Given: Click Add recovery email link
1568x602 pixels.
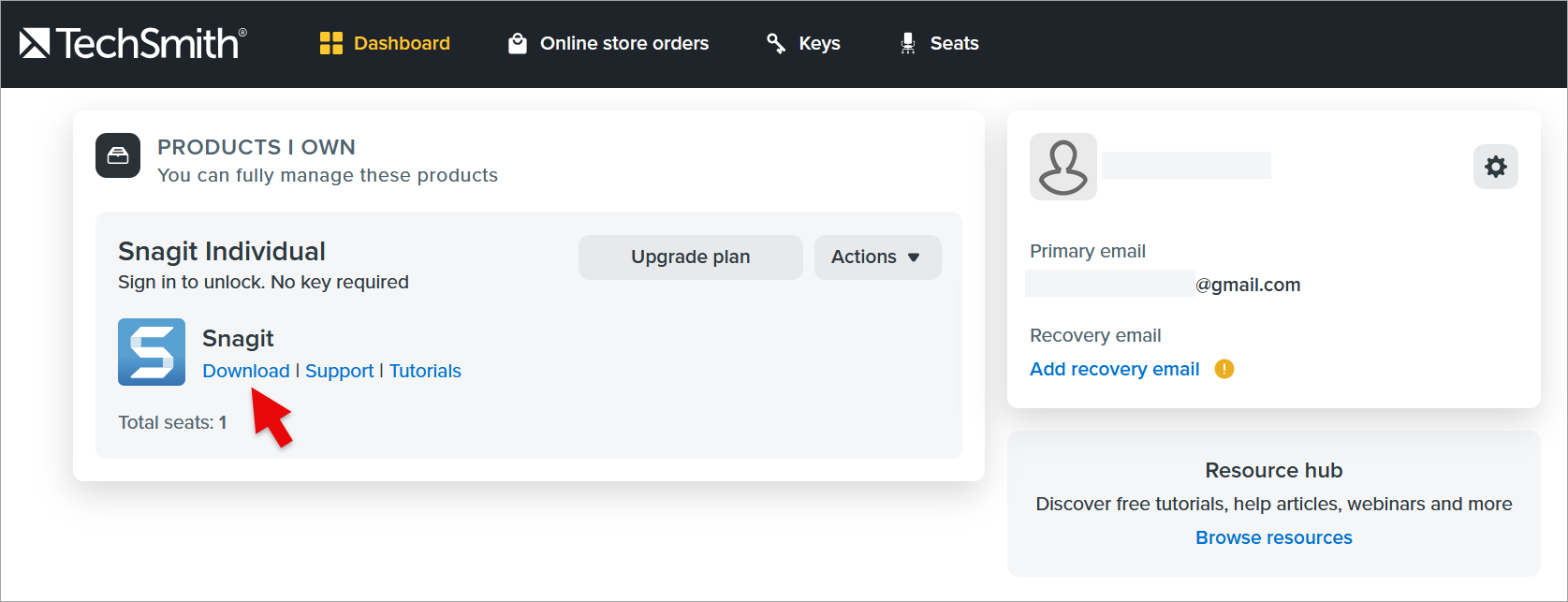Looking at the screenshot, I should pyautogui.click(x=1114, y=369).
